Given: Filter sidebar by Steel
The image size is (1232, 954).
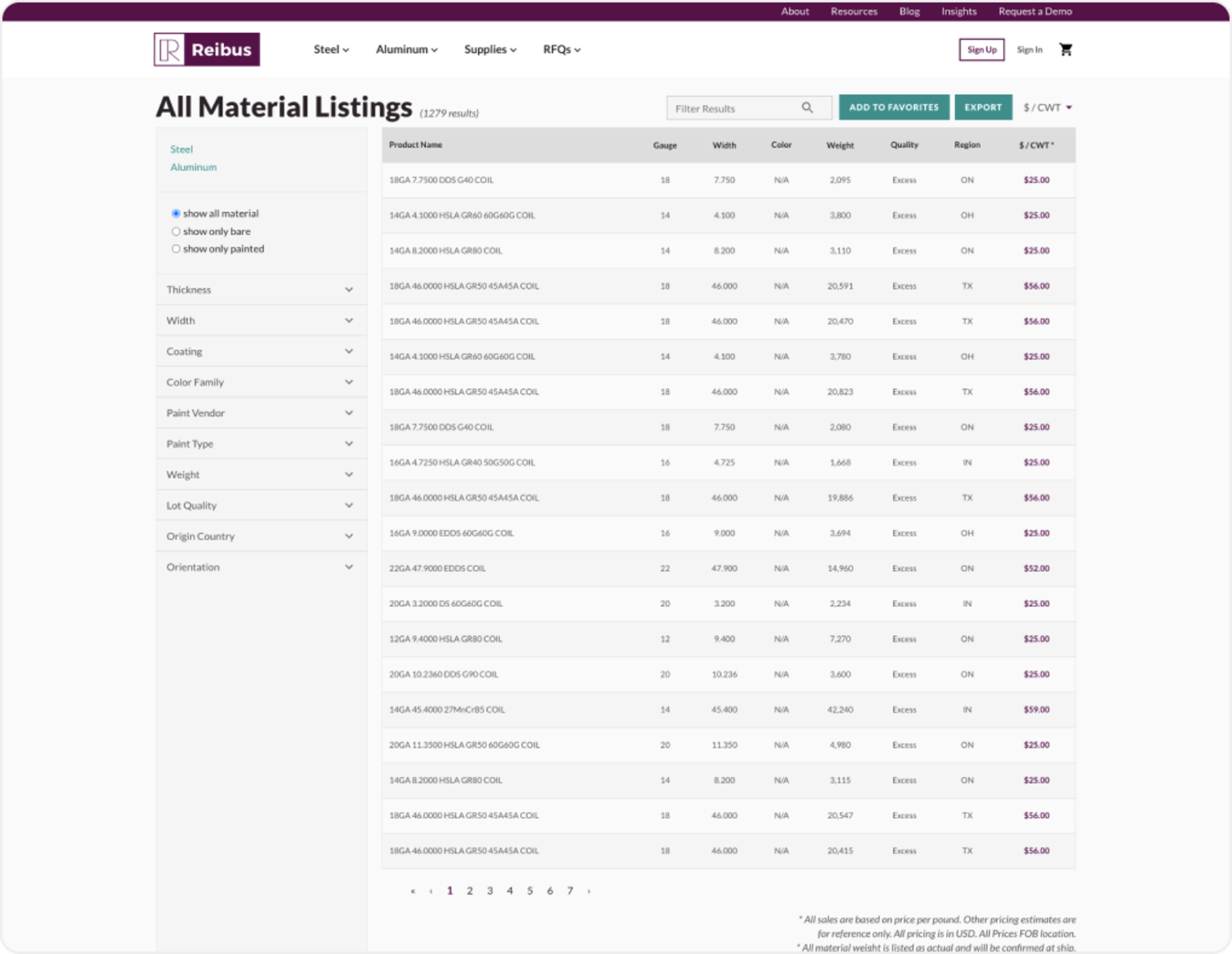Looking at the screenshot, I should pos(181,149).
